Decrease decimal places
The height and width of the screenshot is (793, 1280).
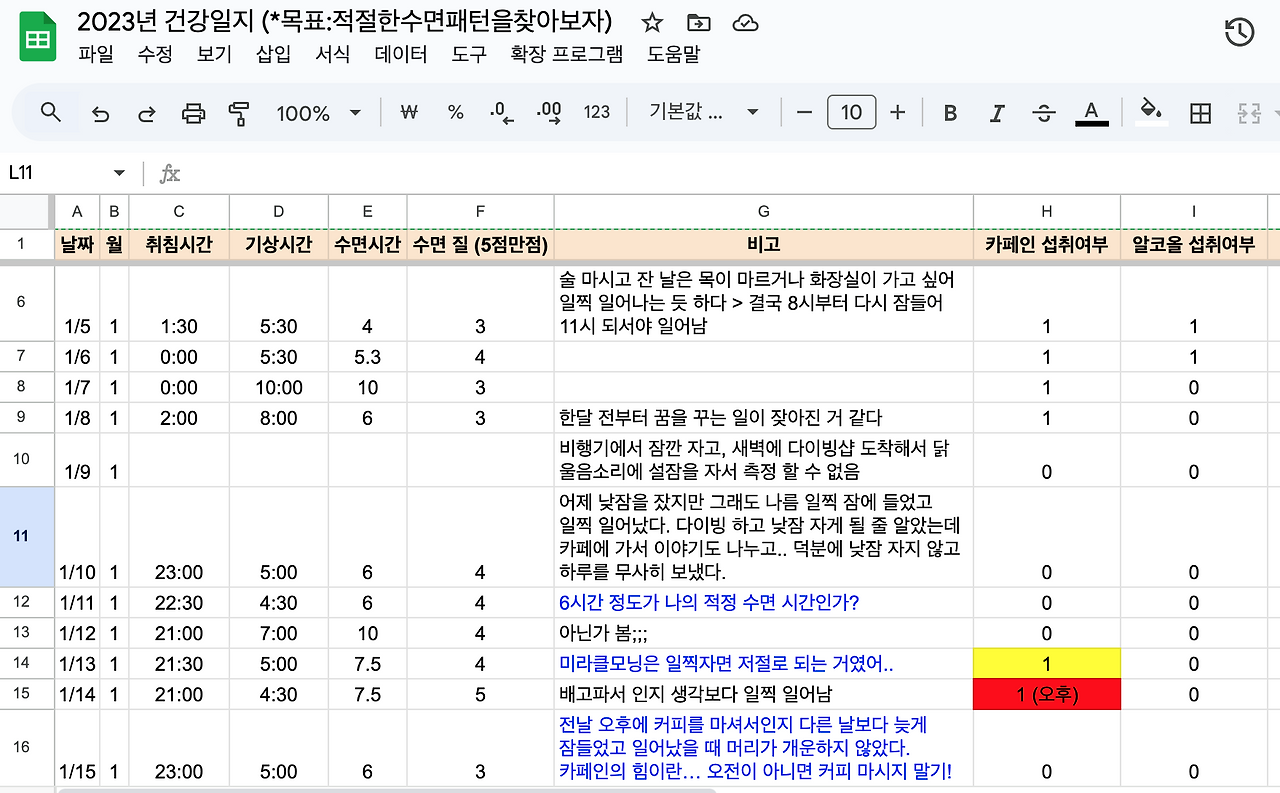point(501,112)
